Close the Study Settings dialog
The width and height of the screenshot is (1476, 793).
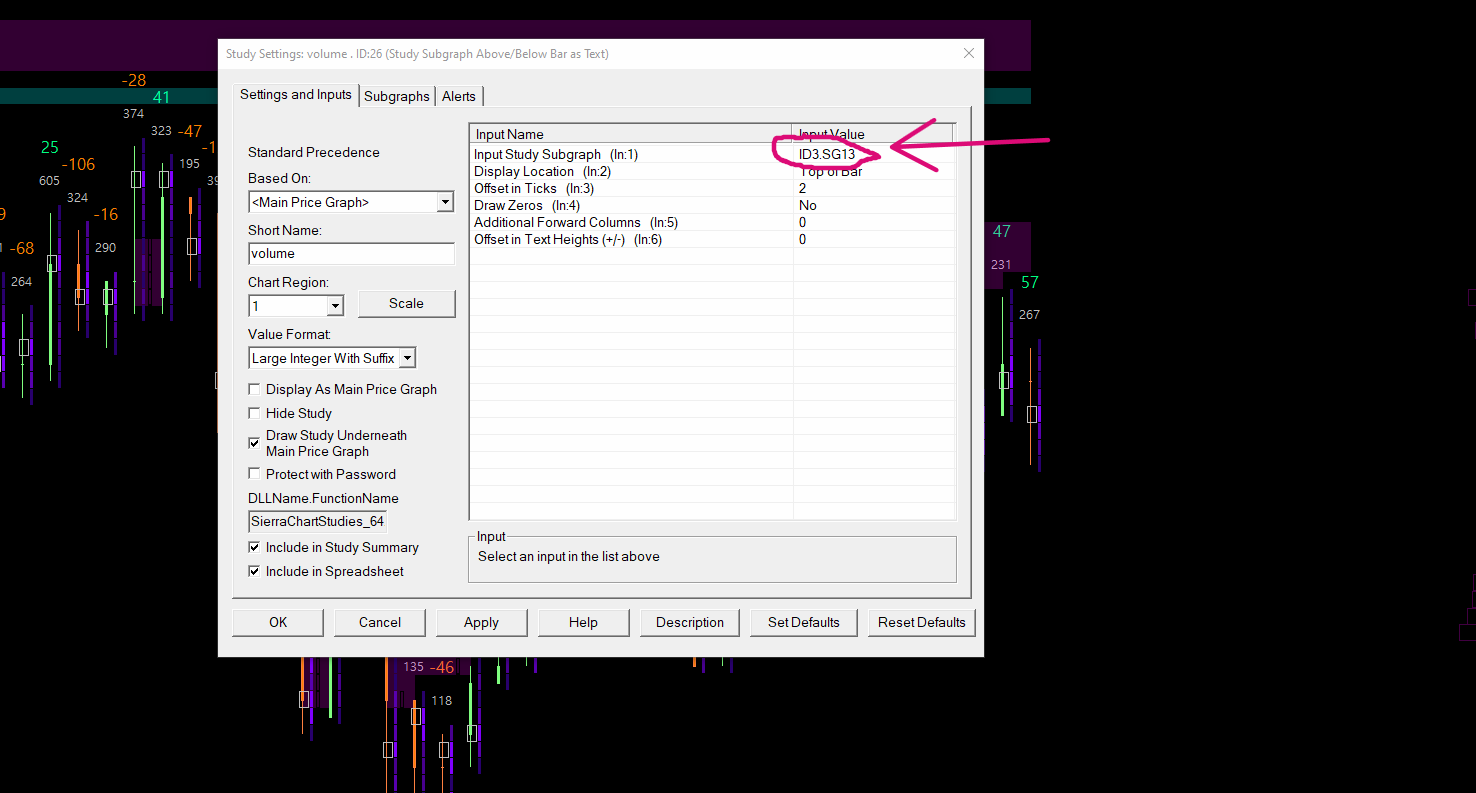968,53
